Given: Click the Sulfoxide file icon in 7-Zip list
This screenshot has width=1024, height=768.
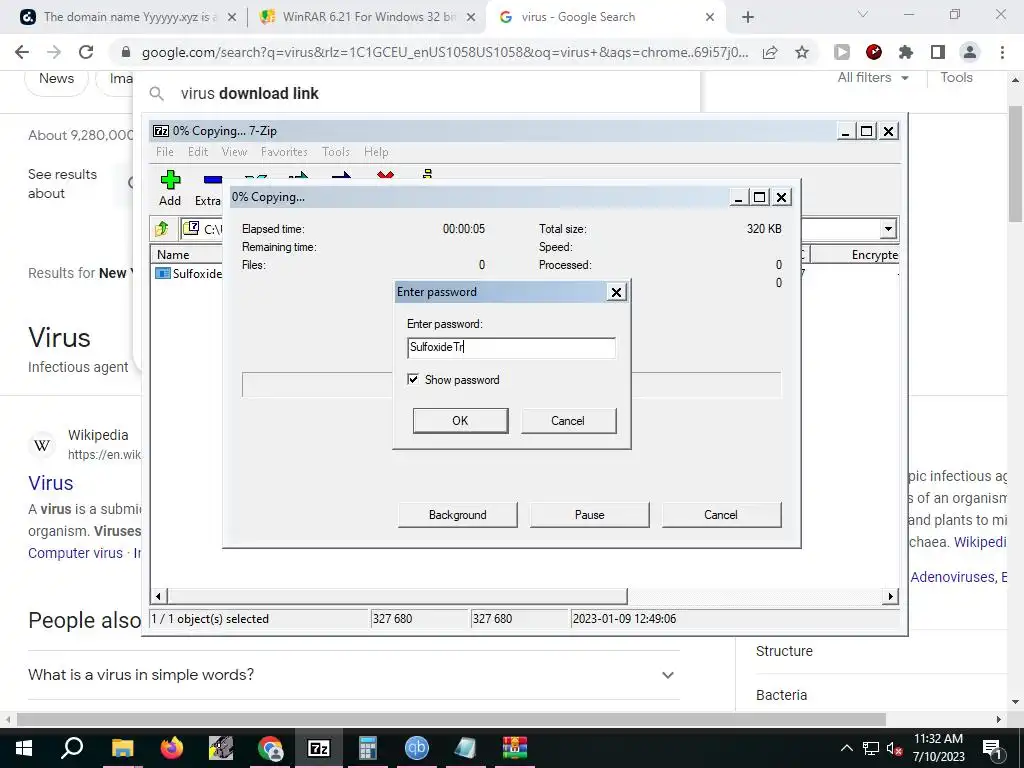Looking at the screenshot, I should coord(163,273).
